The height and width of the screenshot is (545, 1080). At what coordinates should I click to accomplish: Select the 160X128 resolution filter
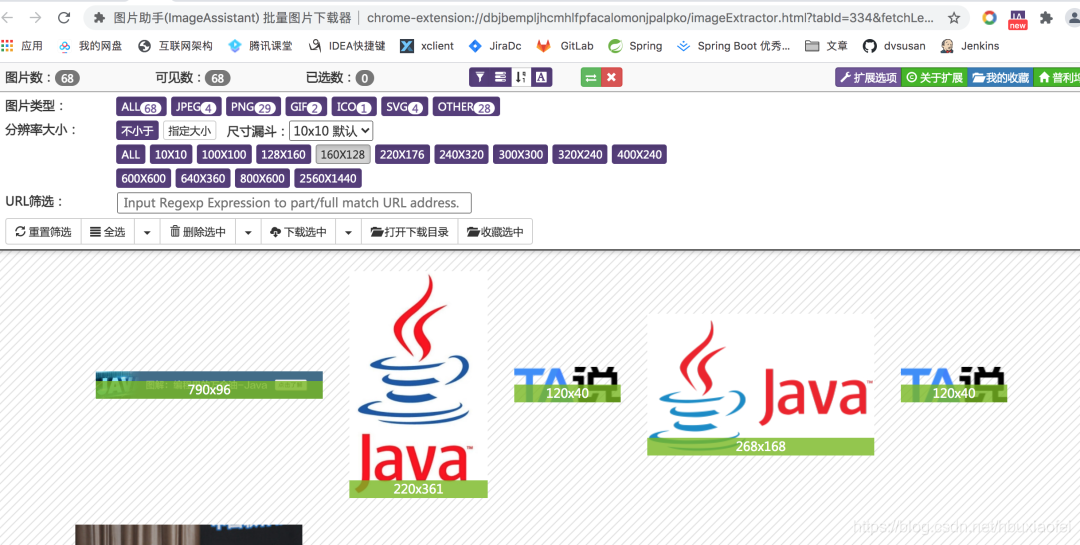point(343,154)
